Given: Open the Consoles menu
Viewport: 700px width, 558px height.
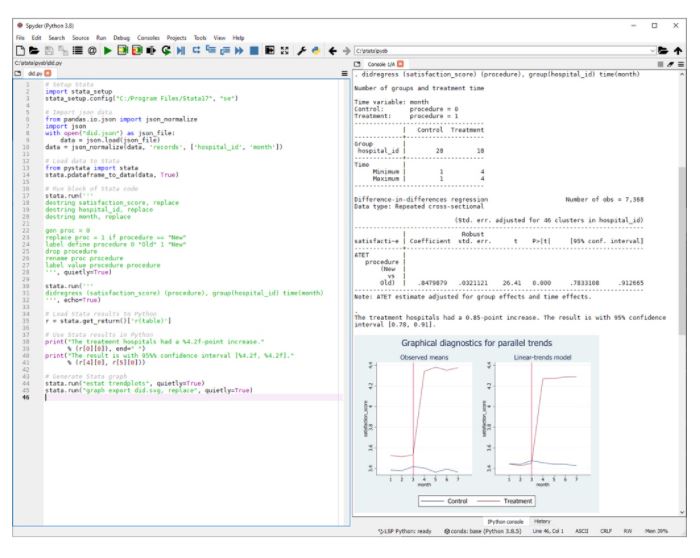Looking at the screenshot, I should pos(148,38).
